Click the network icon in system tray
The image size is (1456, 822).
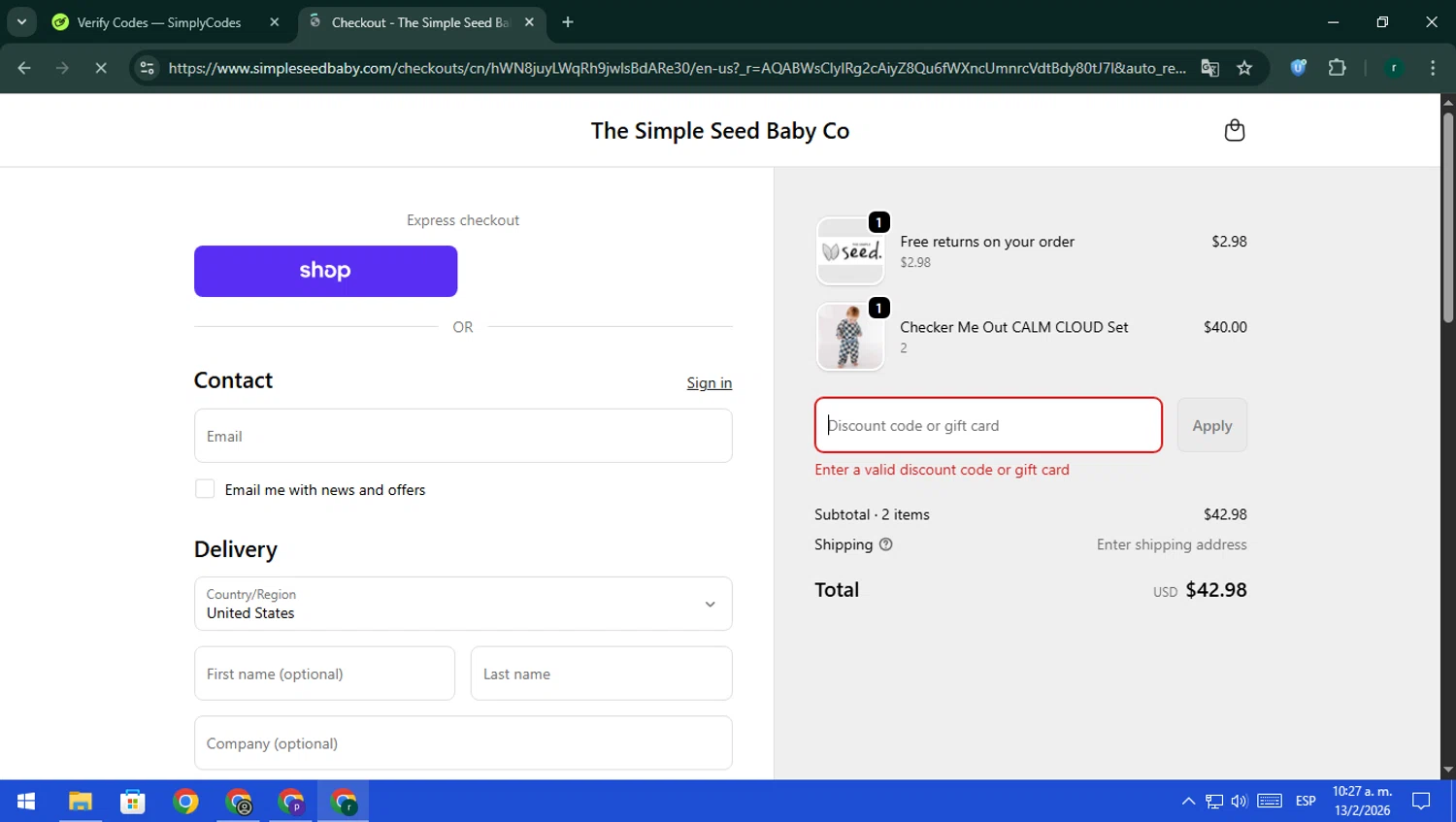tap(1214, 801)
